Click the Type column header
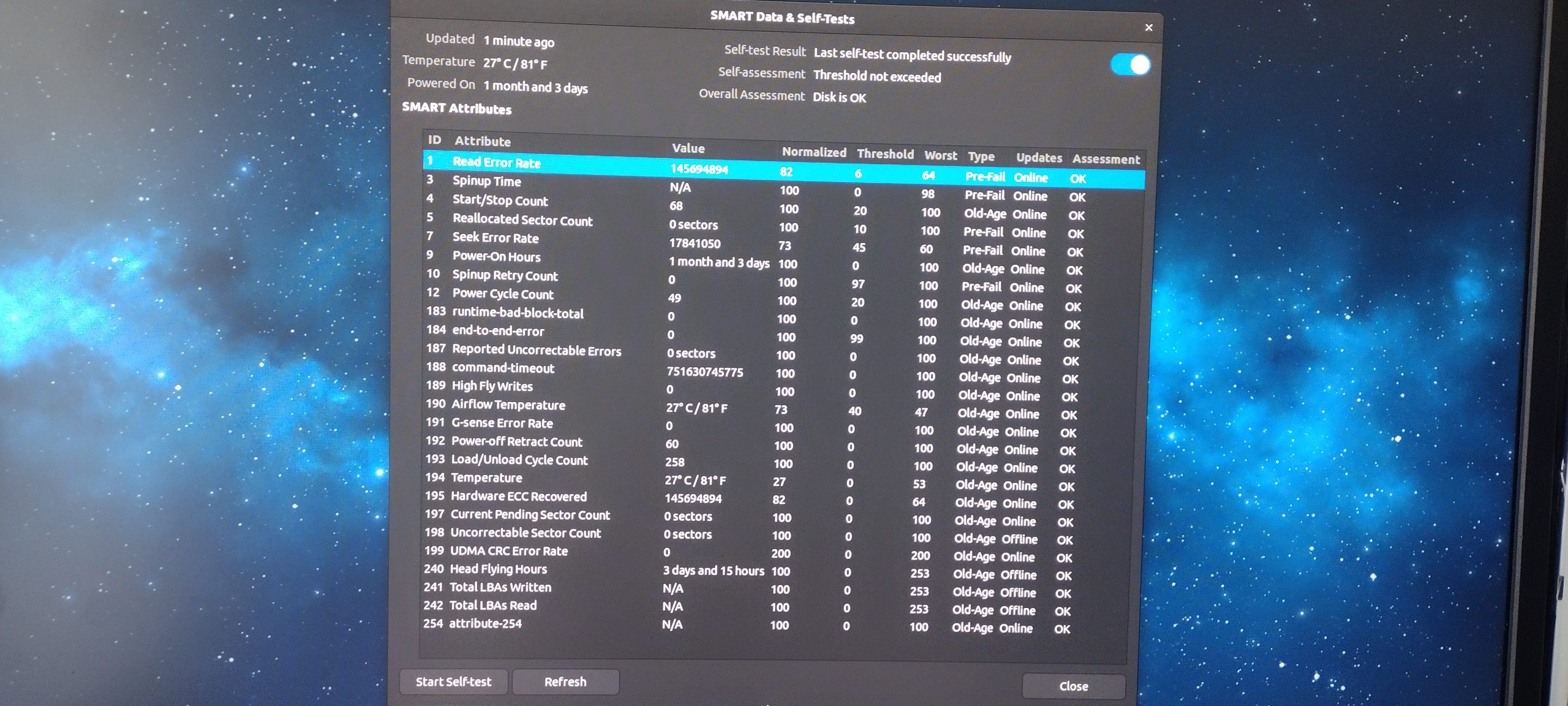 pos(981,157)
